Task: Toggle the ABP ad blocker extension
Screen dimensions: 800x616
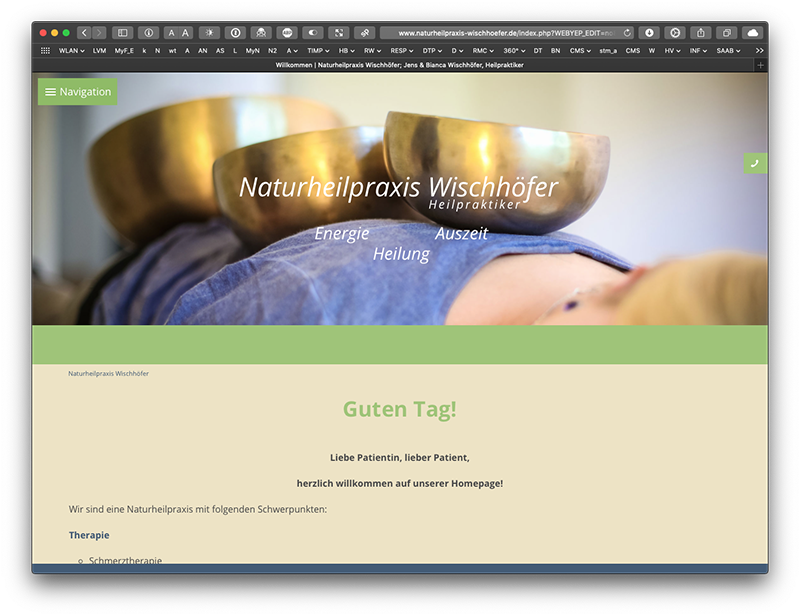Action: pyautogui.click(x=287, y=33)
